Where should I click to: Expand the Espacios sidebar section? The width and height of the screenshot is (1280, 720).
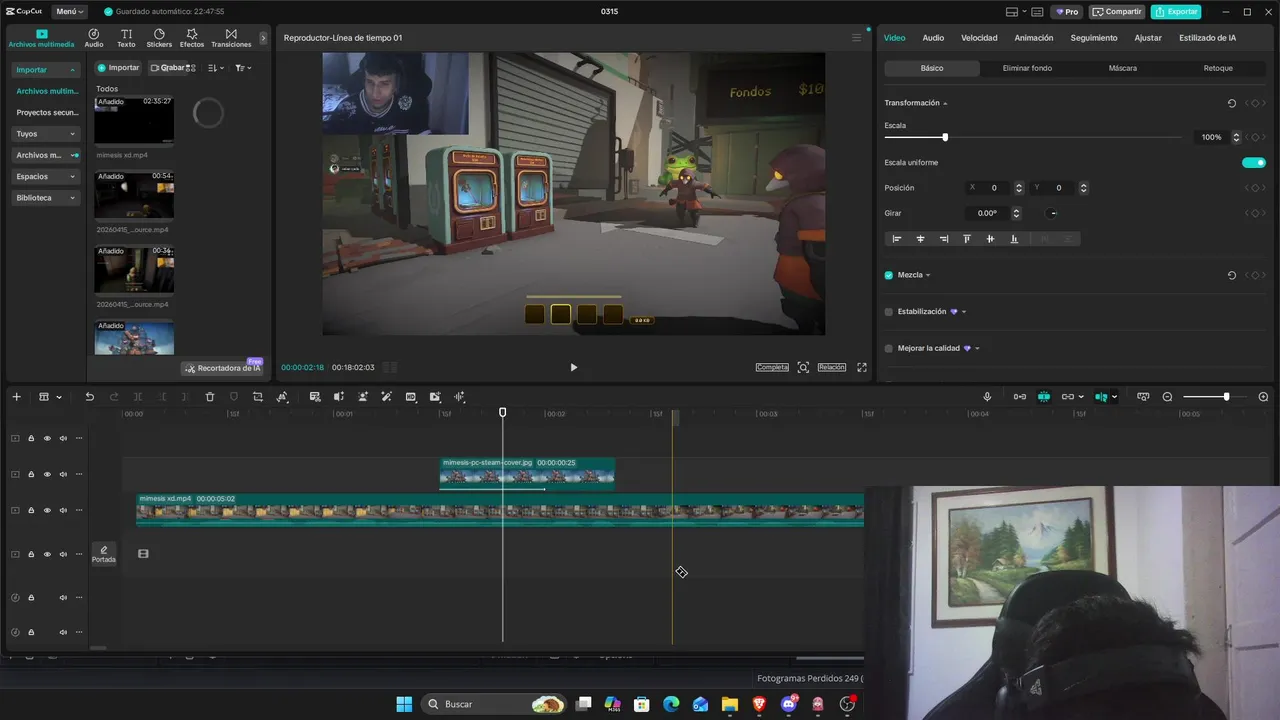pos(72,177)
